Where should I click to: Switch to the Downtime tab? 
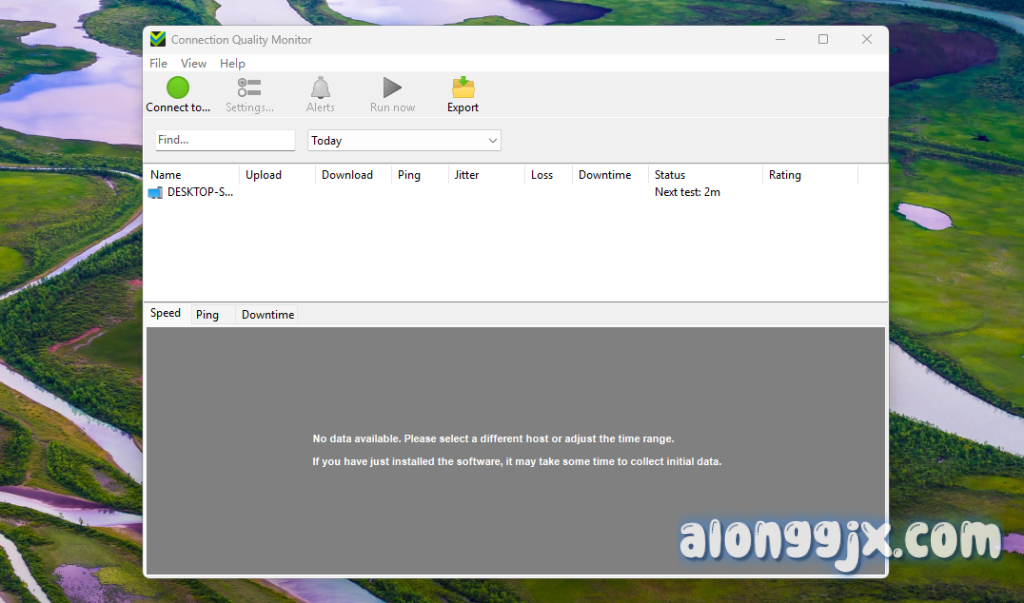(x=267, y=315)
